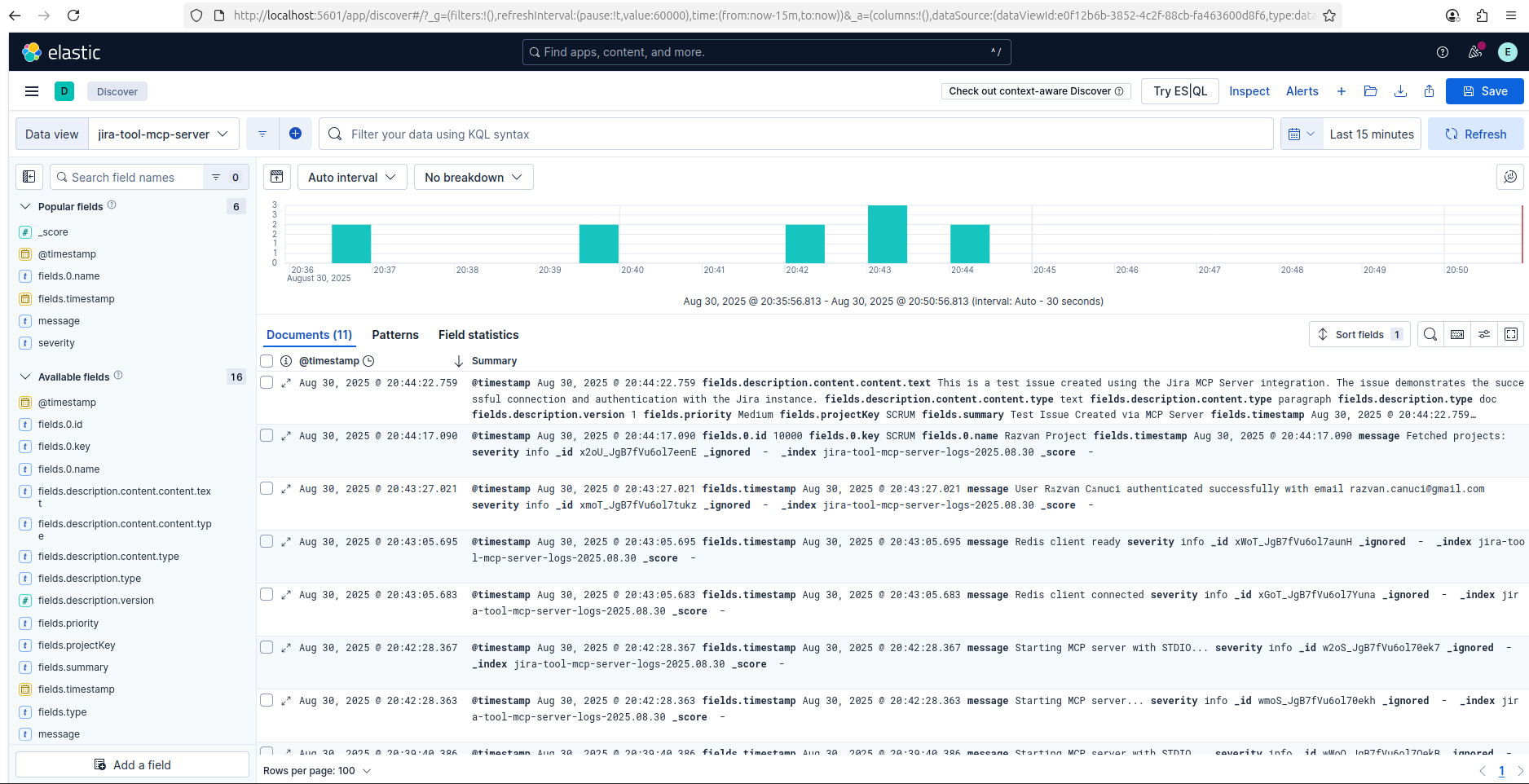The image size is (1529, 784).
Task: Enter fullscreen mode for the documents table
Action: pyautogui.click(x=1511, y=334)
